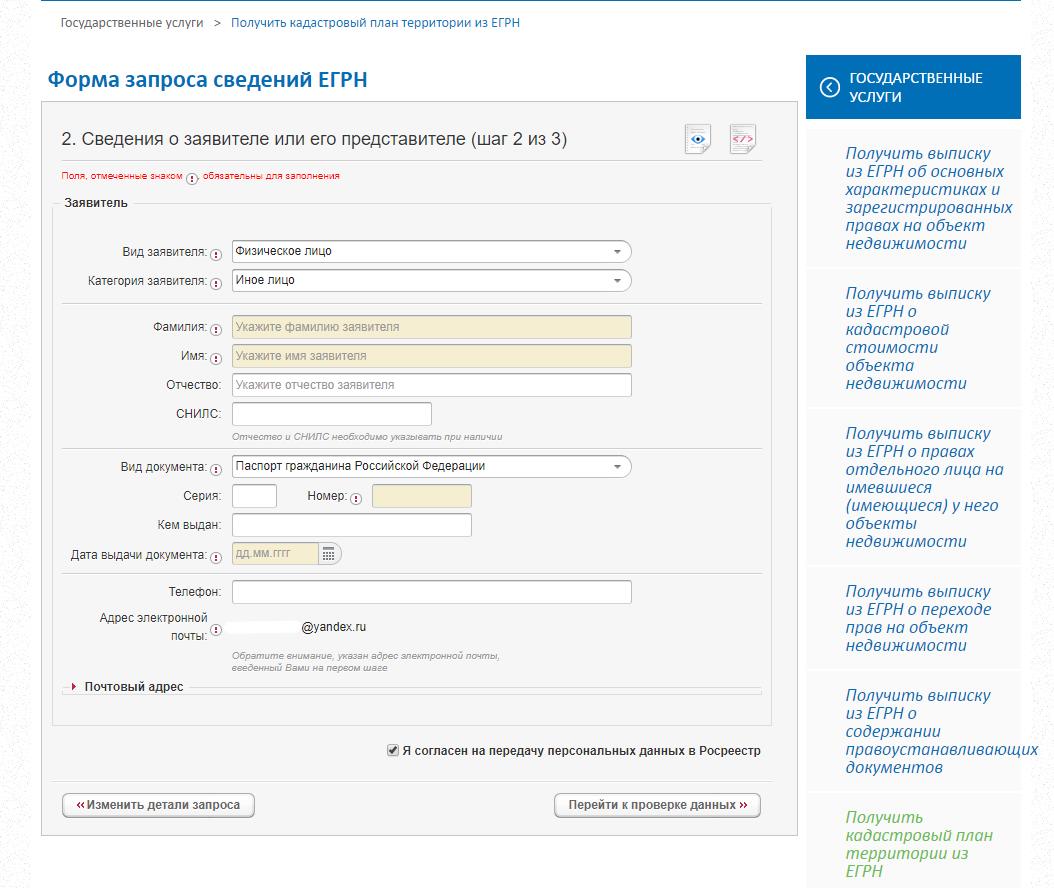Click the back arrow icon in ГОСУДАРСТВЕННЫЕ УСЛУГИ header

click(x=829, y=87)
